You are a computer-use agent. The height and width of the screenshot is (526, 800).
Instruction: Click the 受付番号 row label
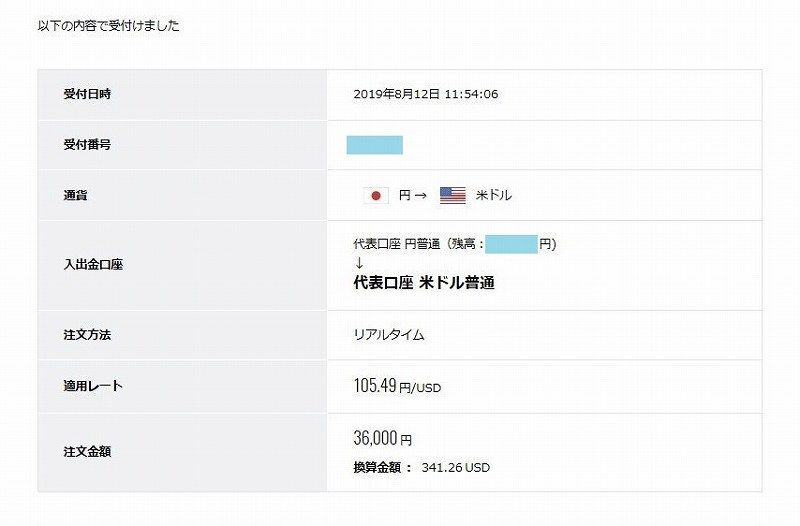87,145
